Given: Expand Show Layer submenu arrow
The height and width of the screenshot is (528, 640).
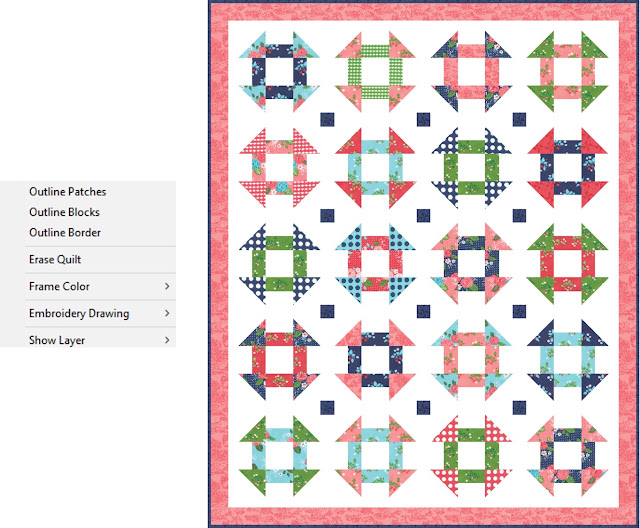Looking at the screenshot, I should (x=167, y=340).
